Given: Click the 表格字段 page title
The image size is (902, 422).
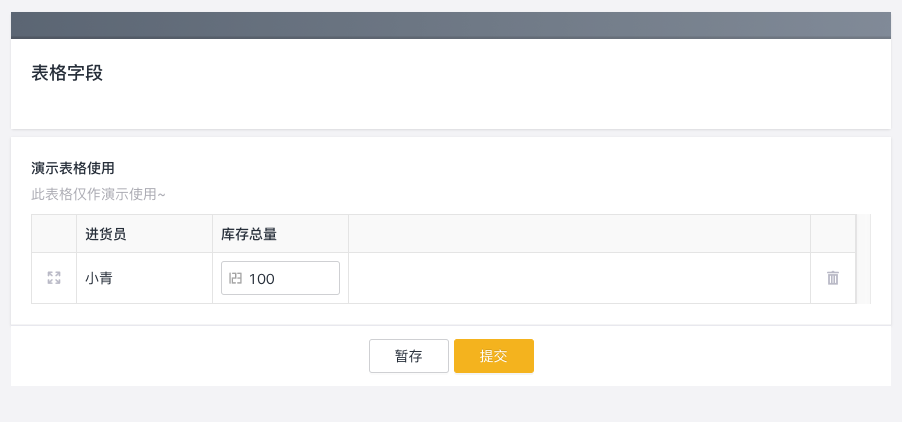Looking at the screenshot, I should [67, 73].
